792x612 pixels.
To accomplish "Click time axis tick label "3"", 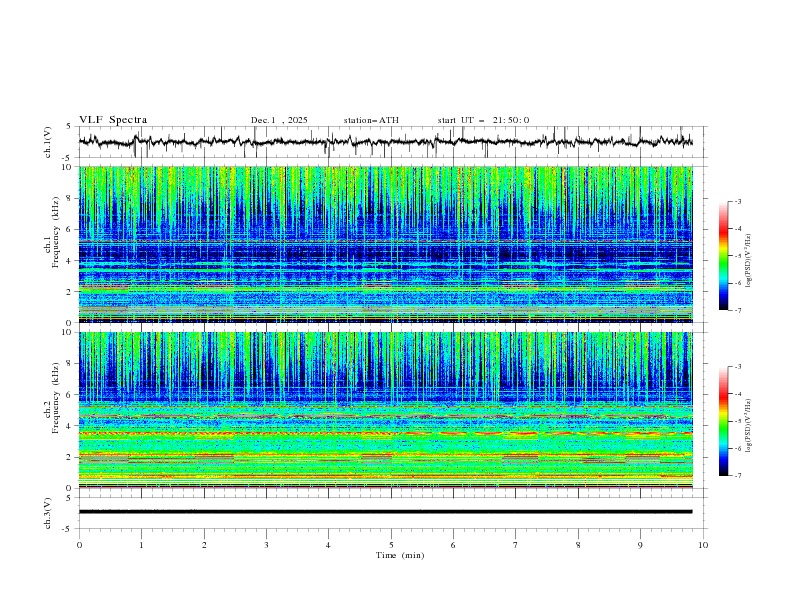I will click(267, 545).
